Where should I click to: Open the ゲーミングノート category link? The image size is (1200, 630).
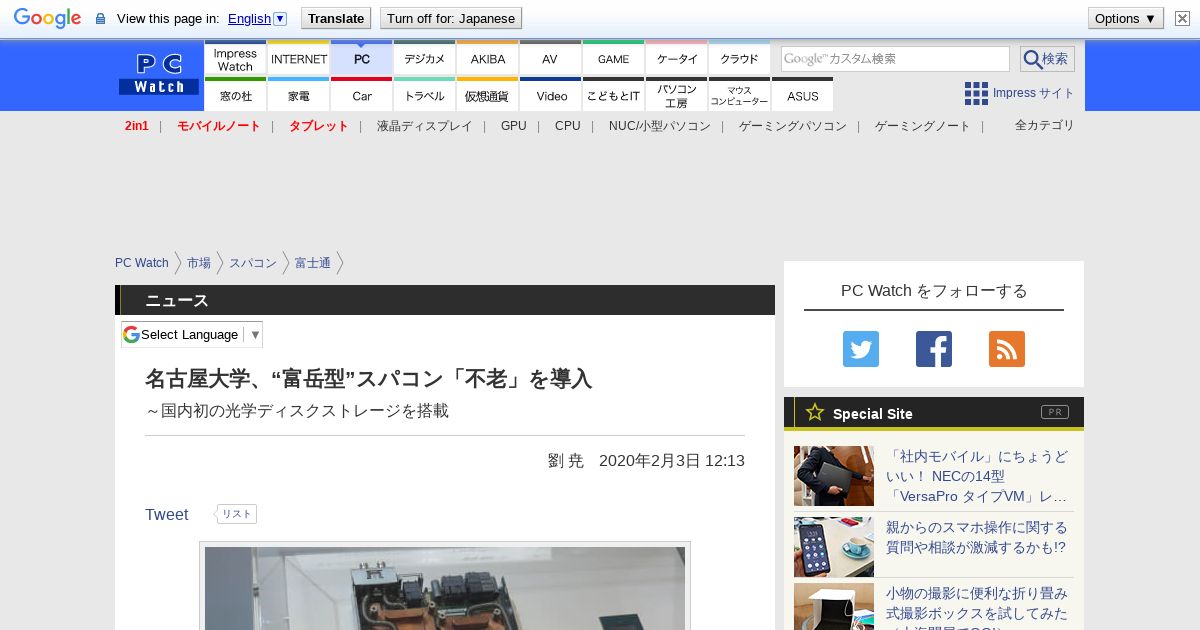923,126
